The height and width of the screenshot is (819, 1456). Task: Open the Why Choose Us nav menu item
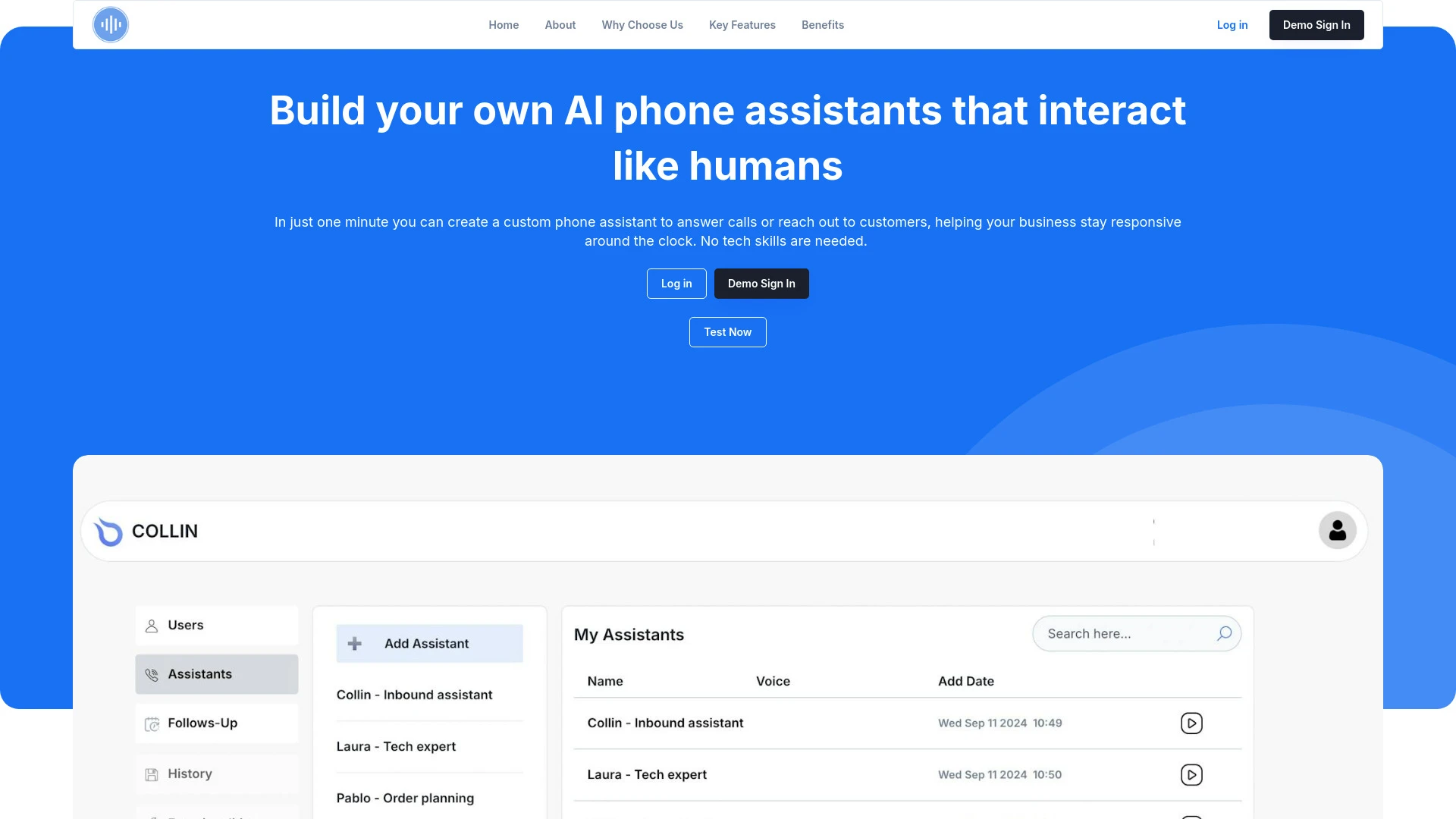click(x=642, y=24)
